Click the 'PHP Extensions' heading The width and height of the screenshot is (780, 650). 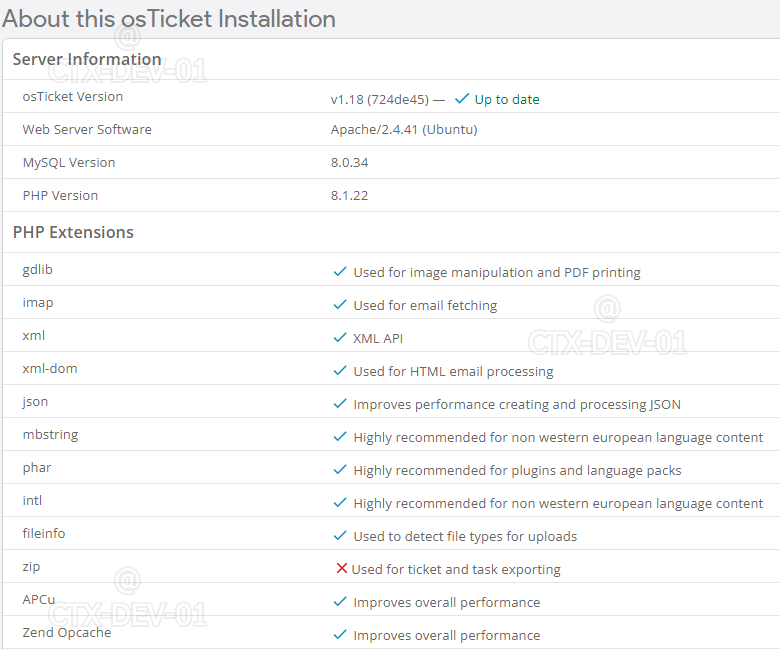(73, 232)
